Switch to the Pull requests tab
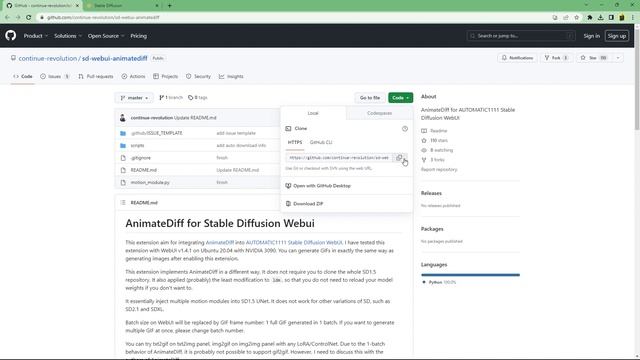This screenshot has width=640, height=360. 96,76
